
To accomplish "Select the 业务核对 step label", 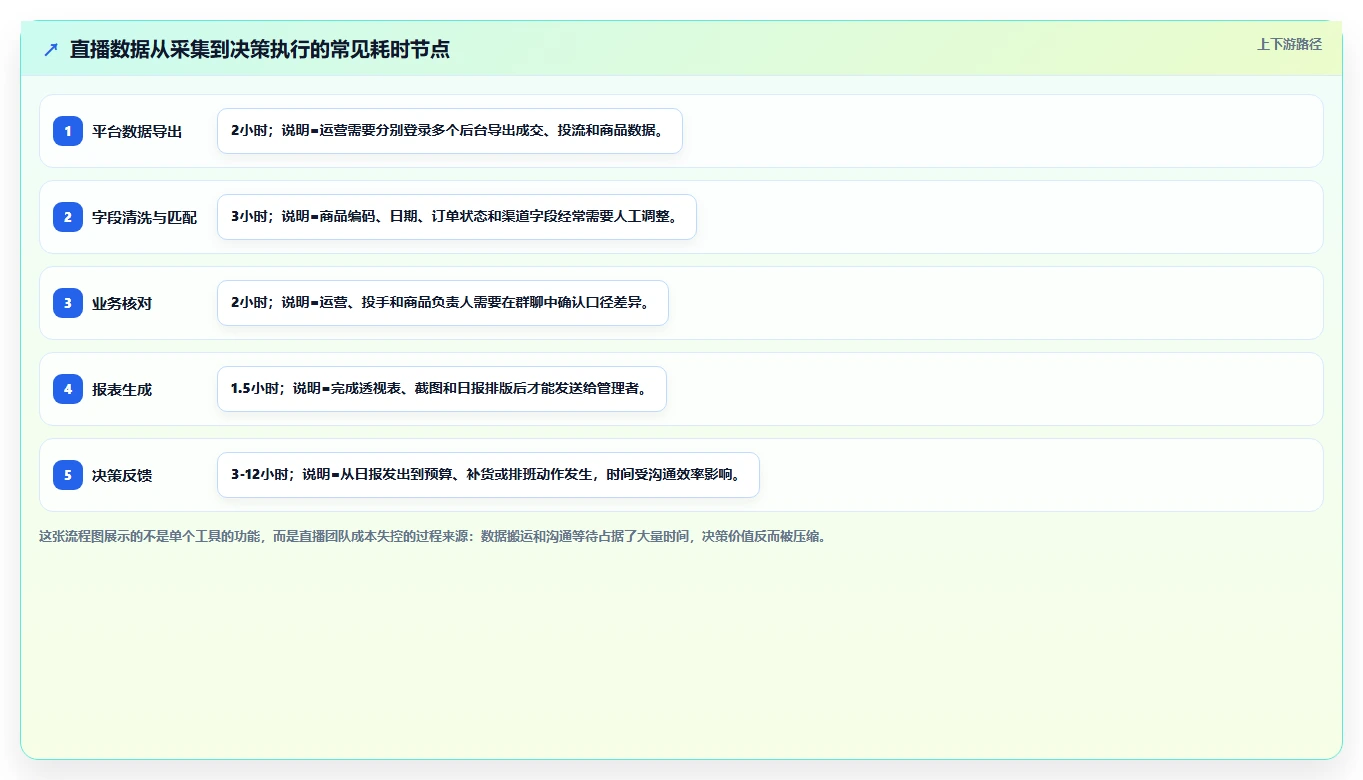I will [122, 303].
